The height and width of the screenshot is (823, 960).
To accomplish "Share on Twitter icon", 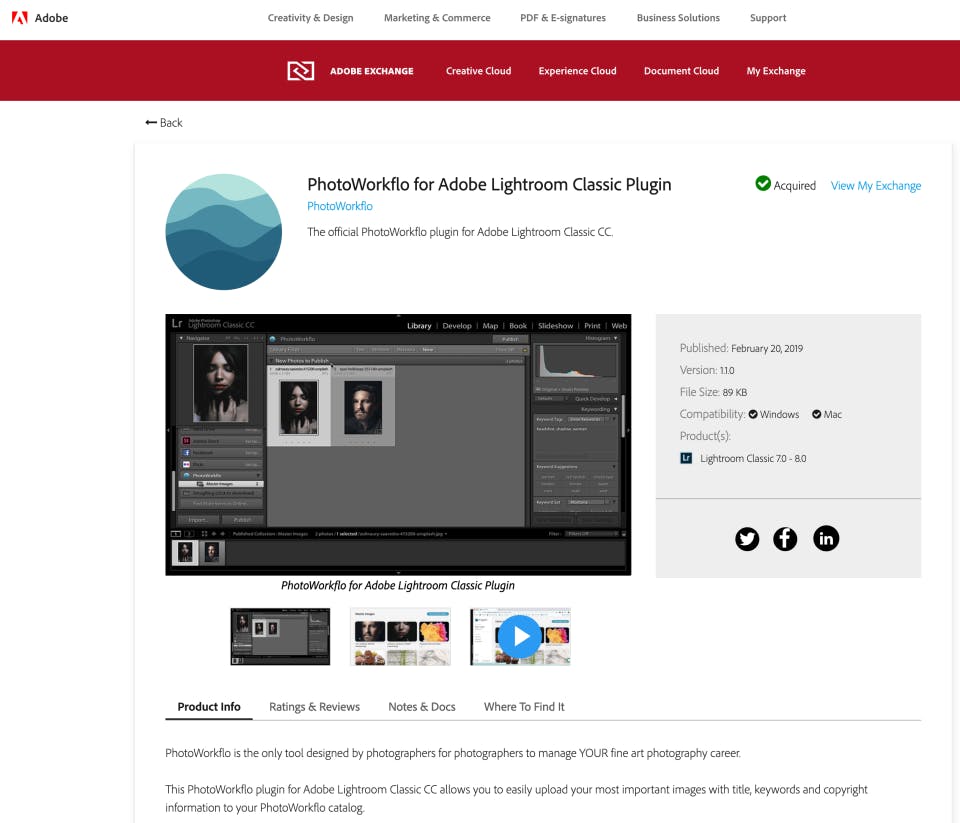I will (x=747, y=539).
